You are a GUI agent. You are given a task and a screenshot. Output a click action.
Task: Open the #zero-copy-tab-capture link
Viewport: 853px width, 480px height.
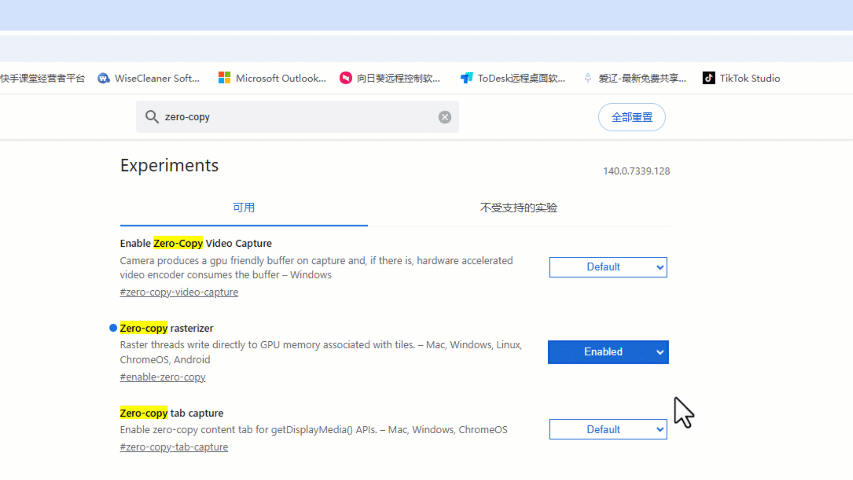coord(174,447)
